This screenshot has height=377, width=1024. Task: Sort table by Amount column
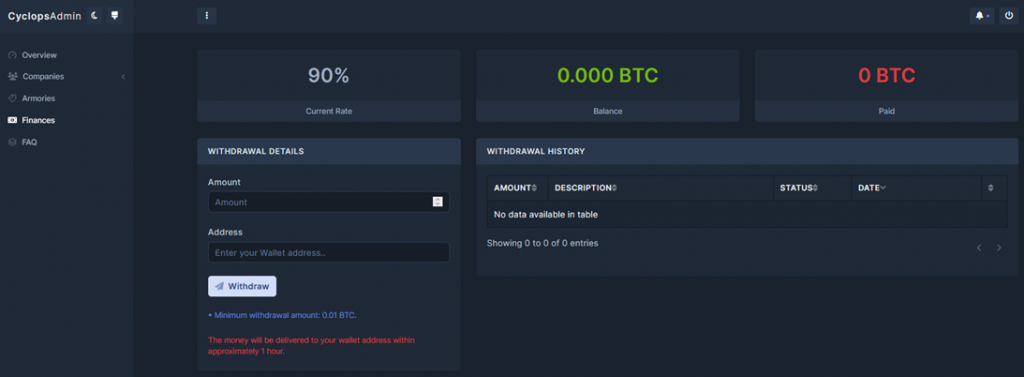pyautogui.click(x=518, y=188)
